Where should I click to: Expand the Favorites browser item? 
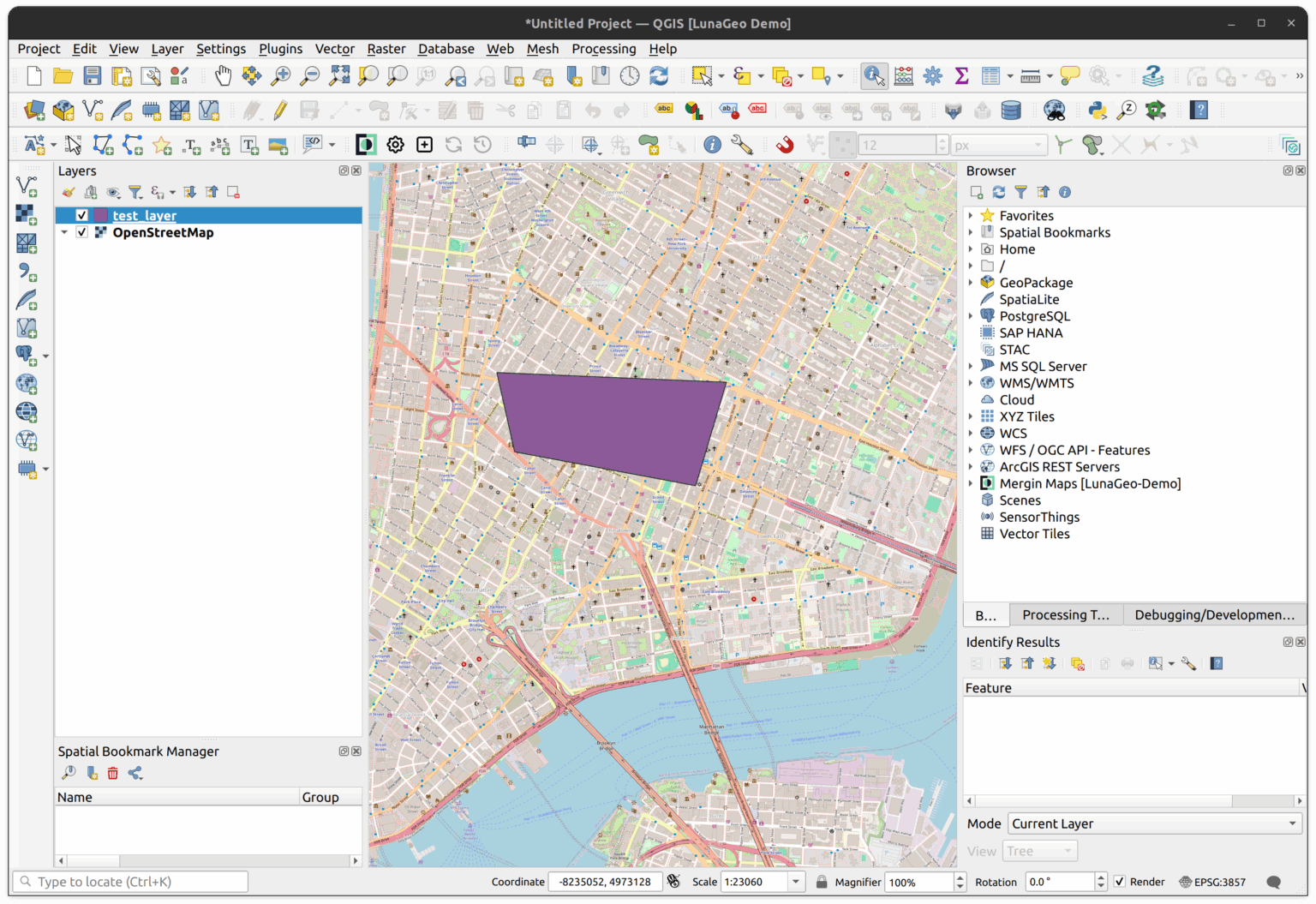click(x=971, y=216)
